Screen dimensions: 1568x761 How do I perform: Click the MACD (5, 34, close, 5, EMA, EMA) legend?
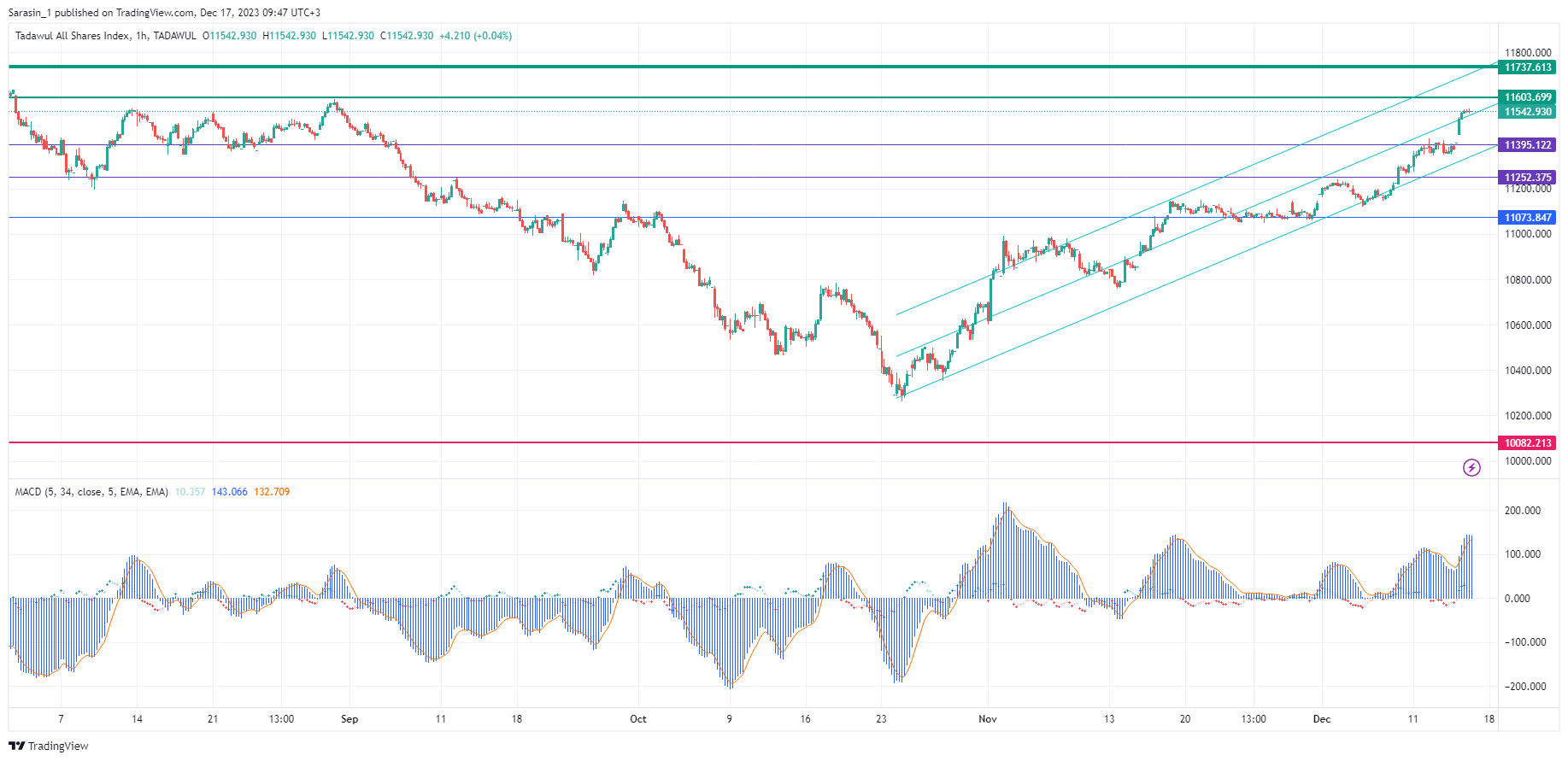point(91,492)
